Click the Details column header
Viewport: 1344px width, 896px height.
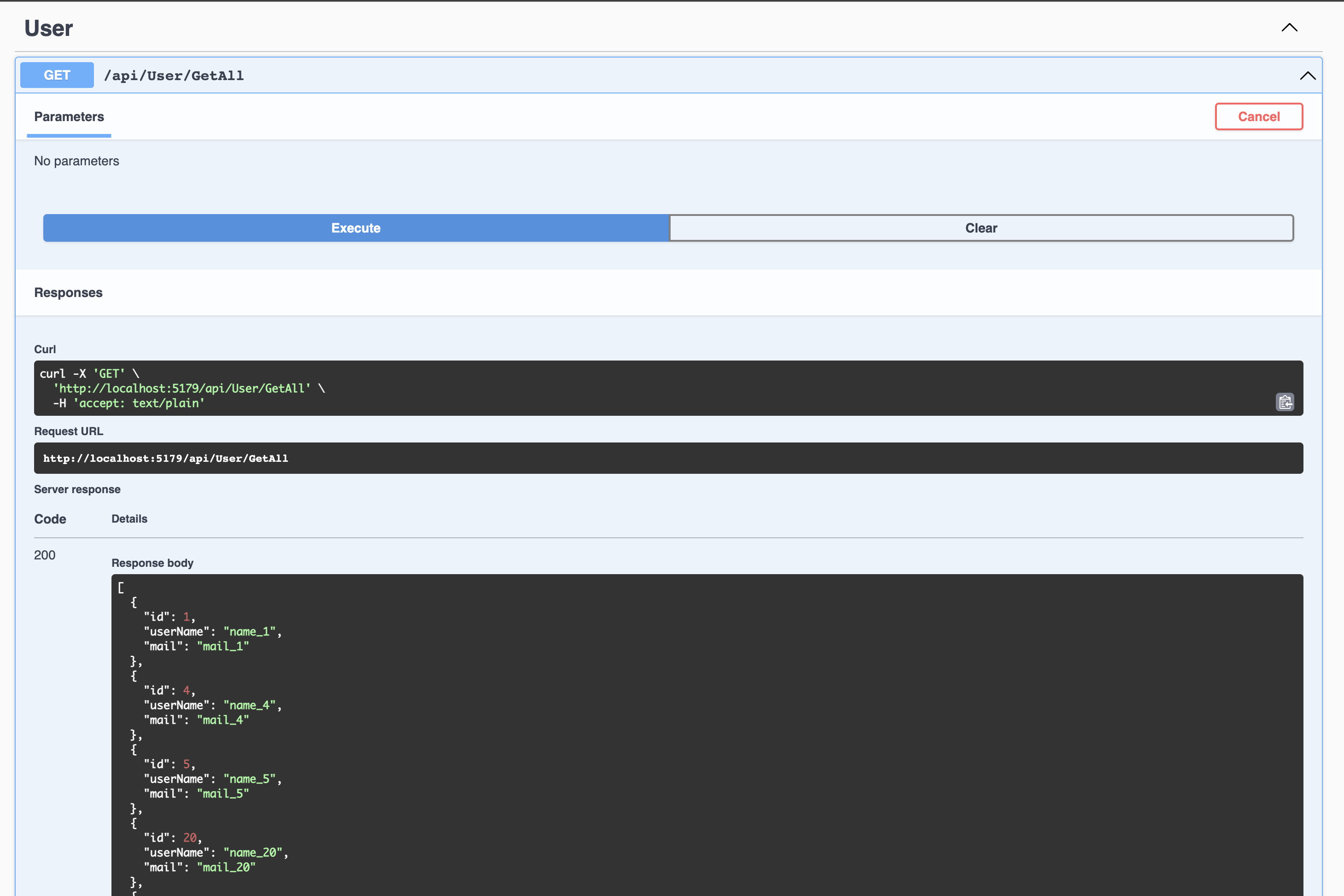pyautogui.click(x=129, y=519)
